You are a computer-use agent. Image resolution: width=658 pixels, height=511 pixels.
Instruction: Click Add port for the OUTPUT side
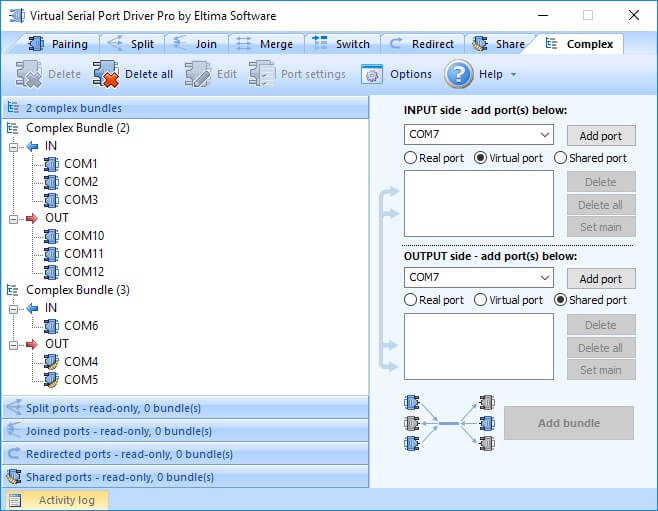600,279
